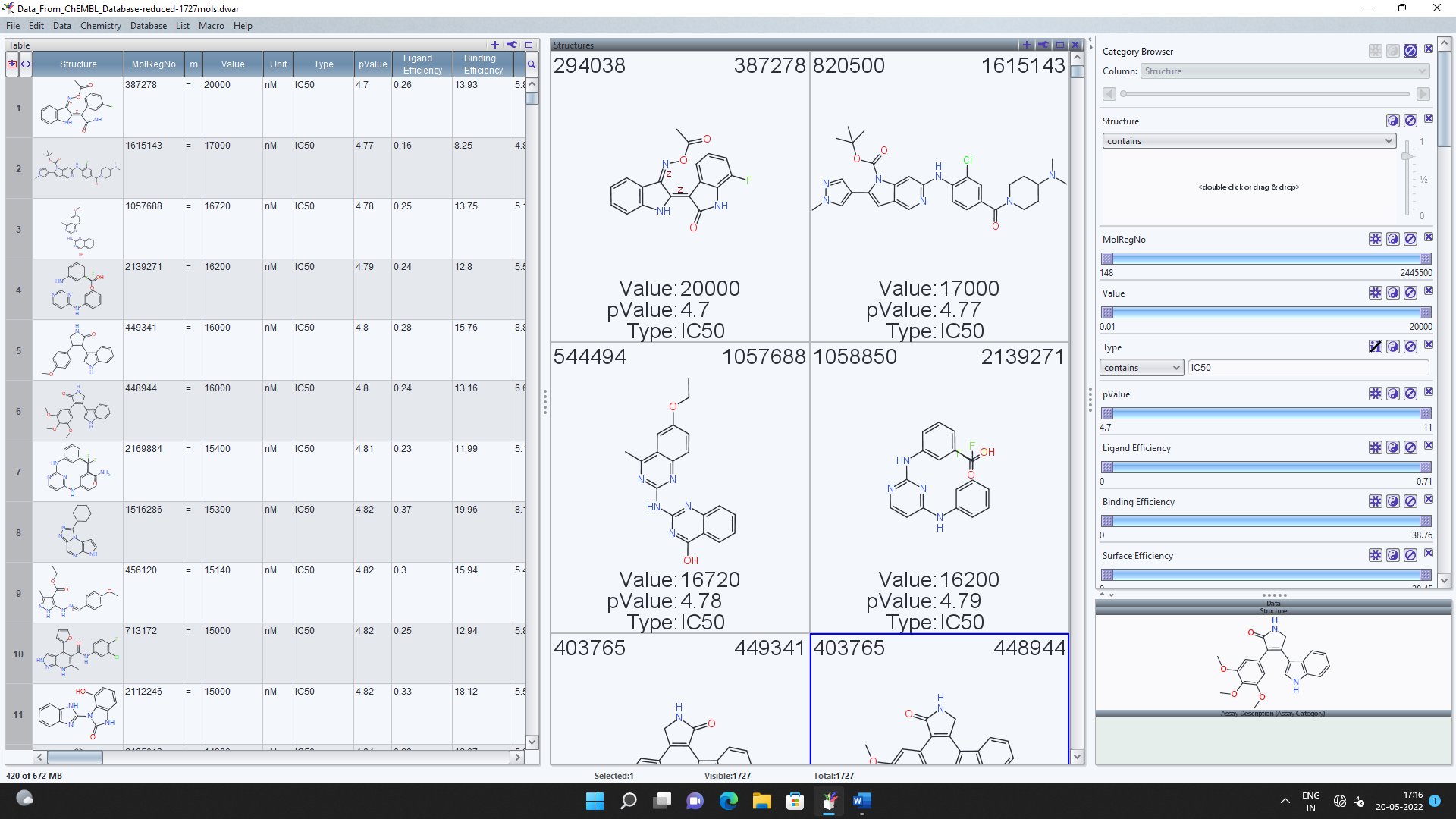Viewport: 1456px width, 819px height.
Task: Sort by the pValue column header
Action: pos(372,64)
